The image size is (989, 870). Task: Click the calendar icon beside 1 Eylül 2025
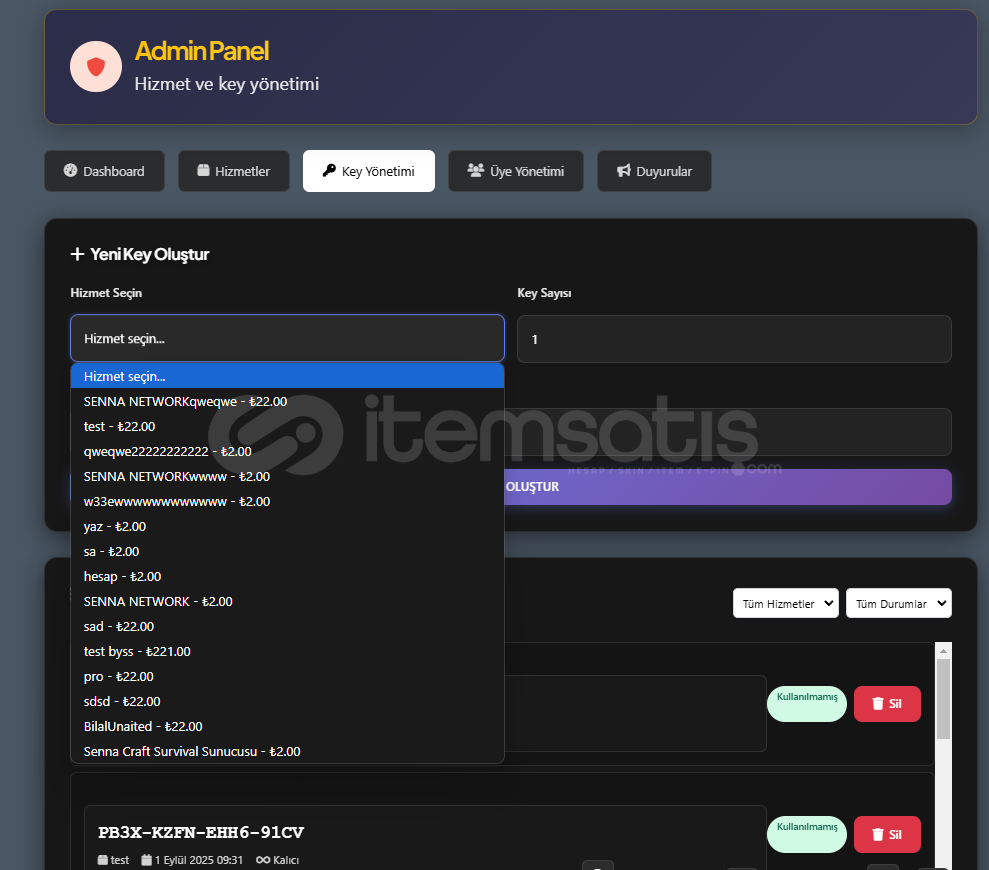click(146, 860)
